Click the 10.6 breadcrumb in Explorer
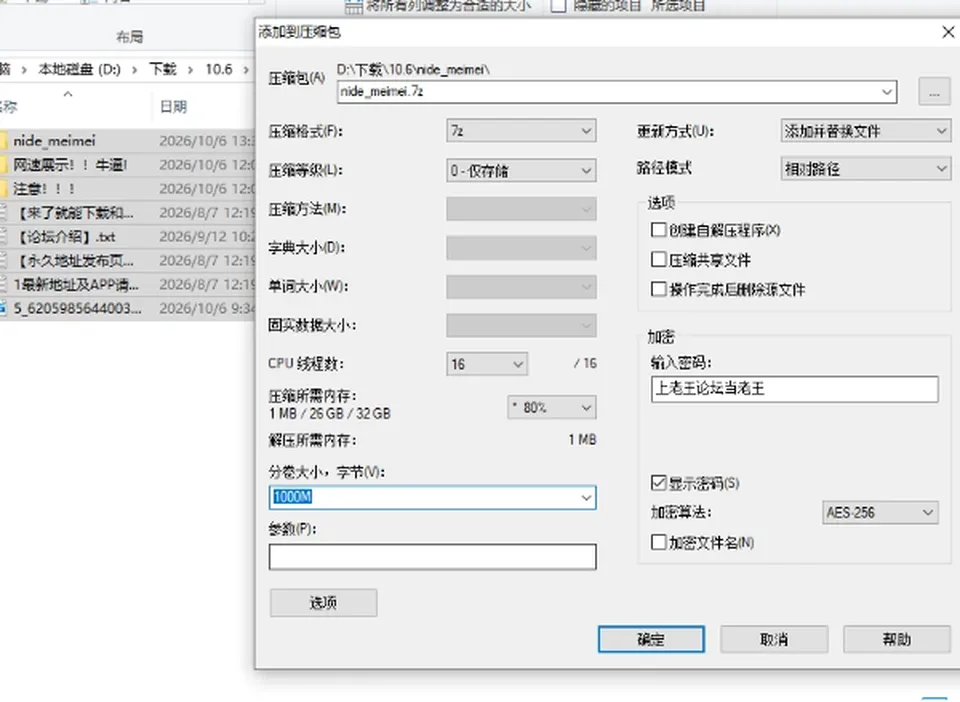This screenshot has width=960, height=702. point(219,69)
